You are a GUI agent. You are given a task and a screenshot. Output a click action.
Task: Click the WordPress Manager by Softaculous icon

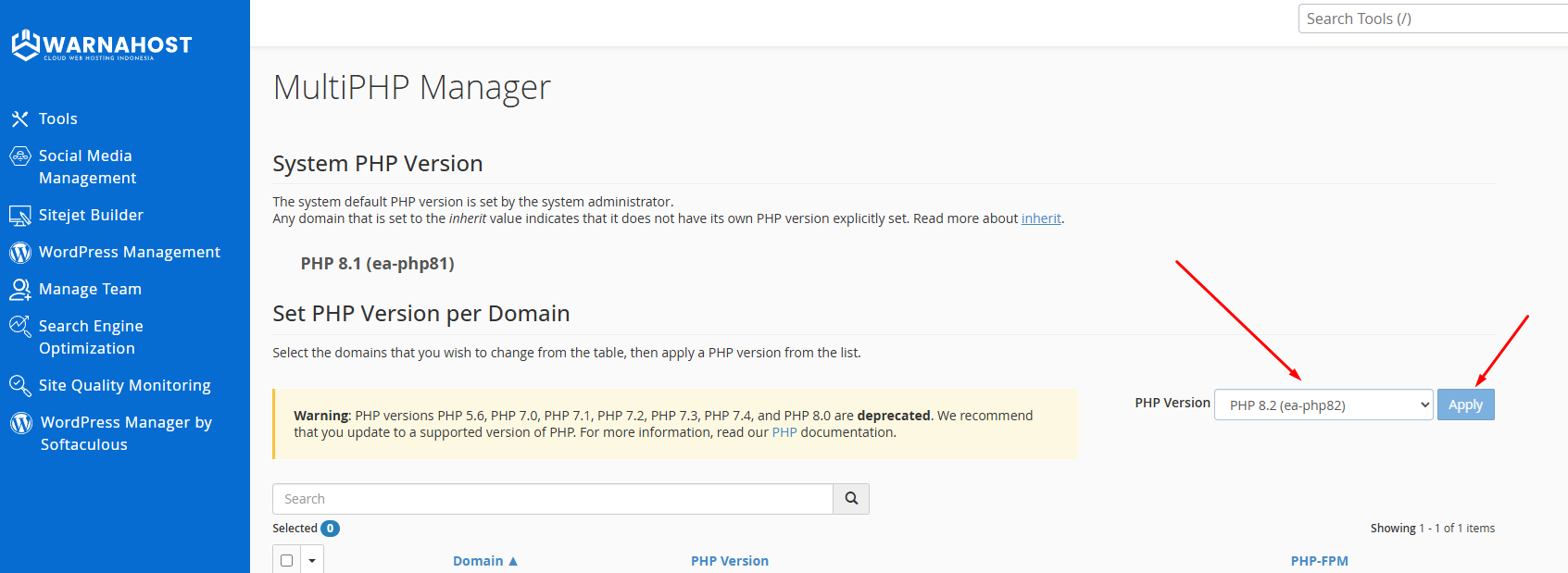[x=20, y=423]
